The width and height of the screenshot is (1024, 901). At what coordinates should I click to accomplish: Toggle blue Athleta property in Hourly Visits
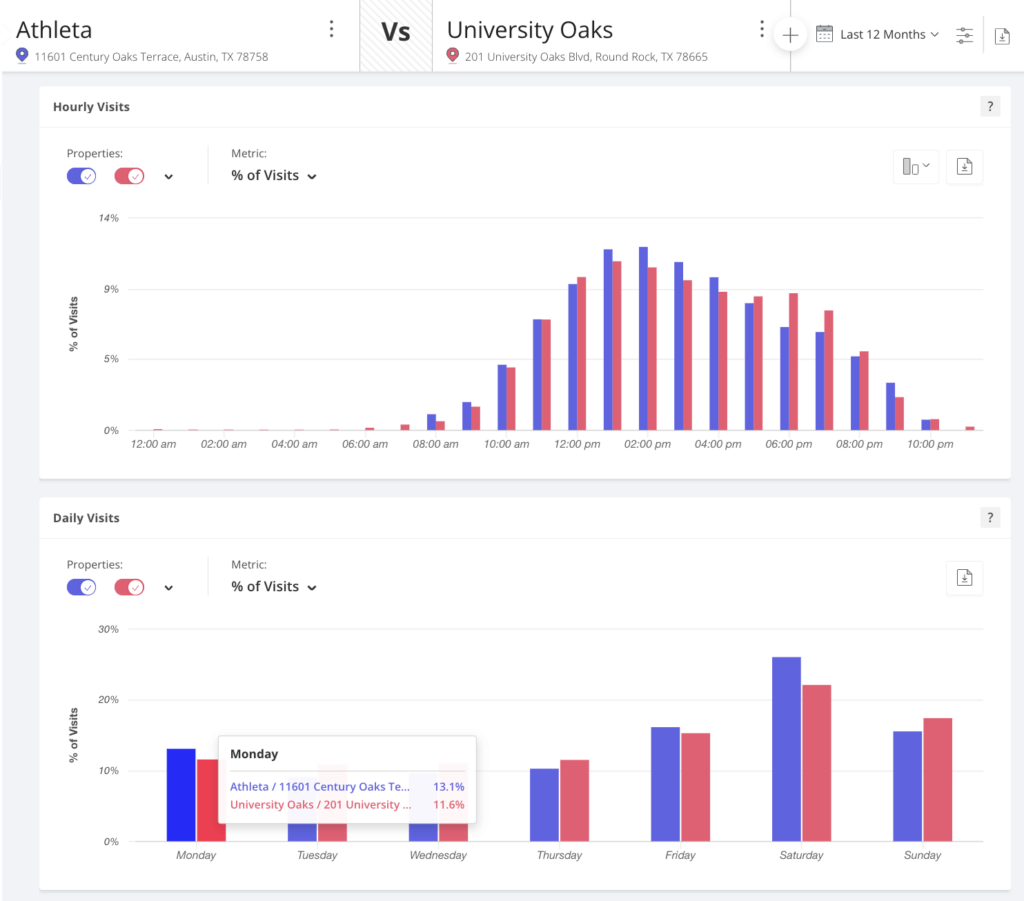pyautogui.click(x=82, y=176)
